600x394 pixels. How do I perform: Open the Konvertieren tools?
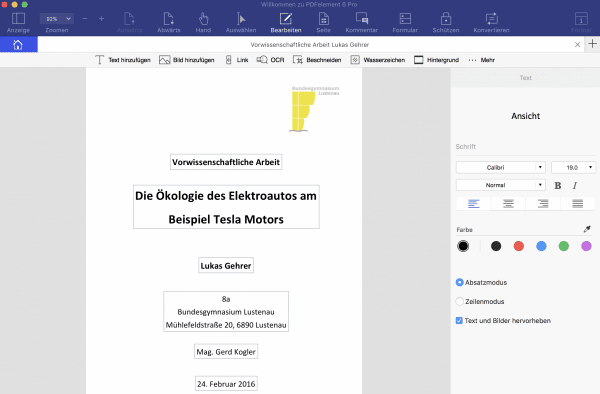click(491, 23)
